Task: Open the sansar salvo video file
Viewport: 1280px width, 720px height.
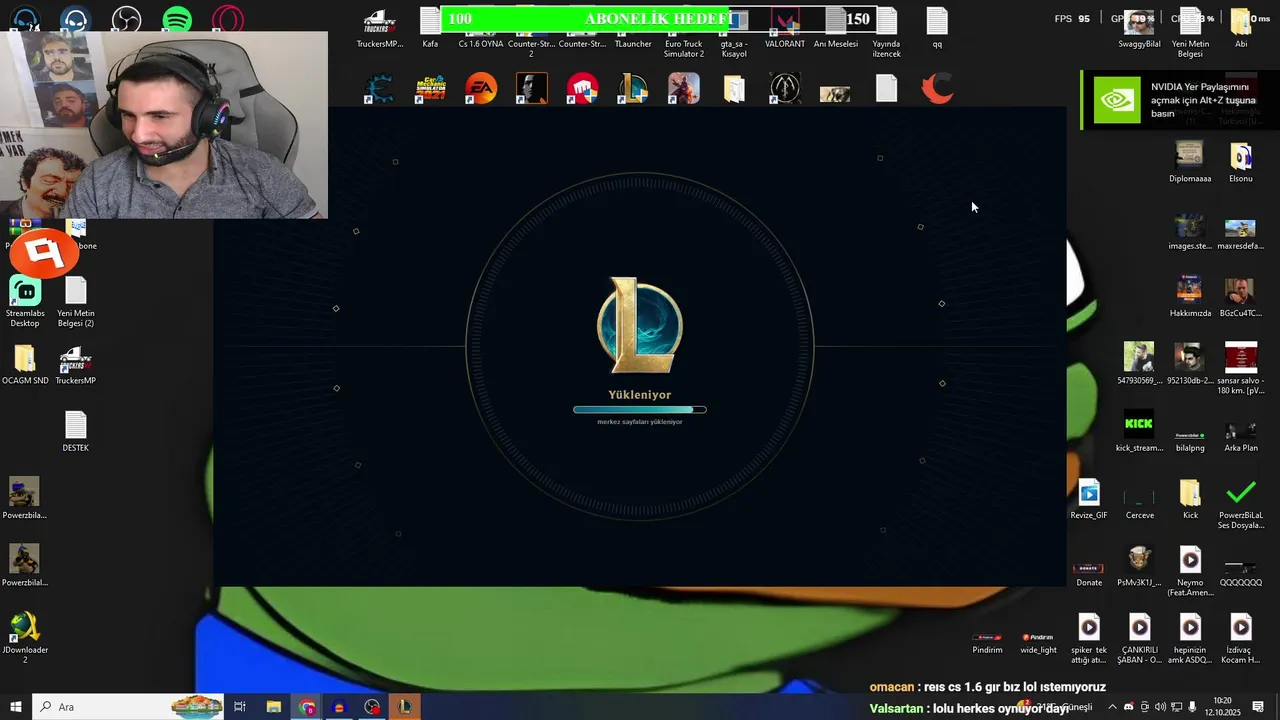Action: click(1241, 368)
